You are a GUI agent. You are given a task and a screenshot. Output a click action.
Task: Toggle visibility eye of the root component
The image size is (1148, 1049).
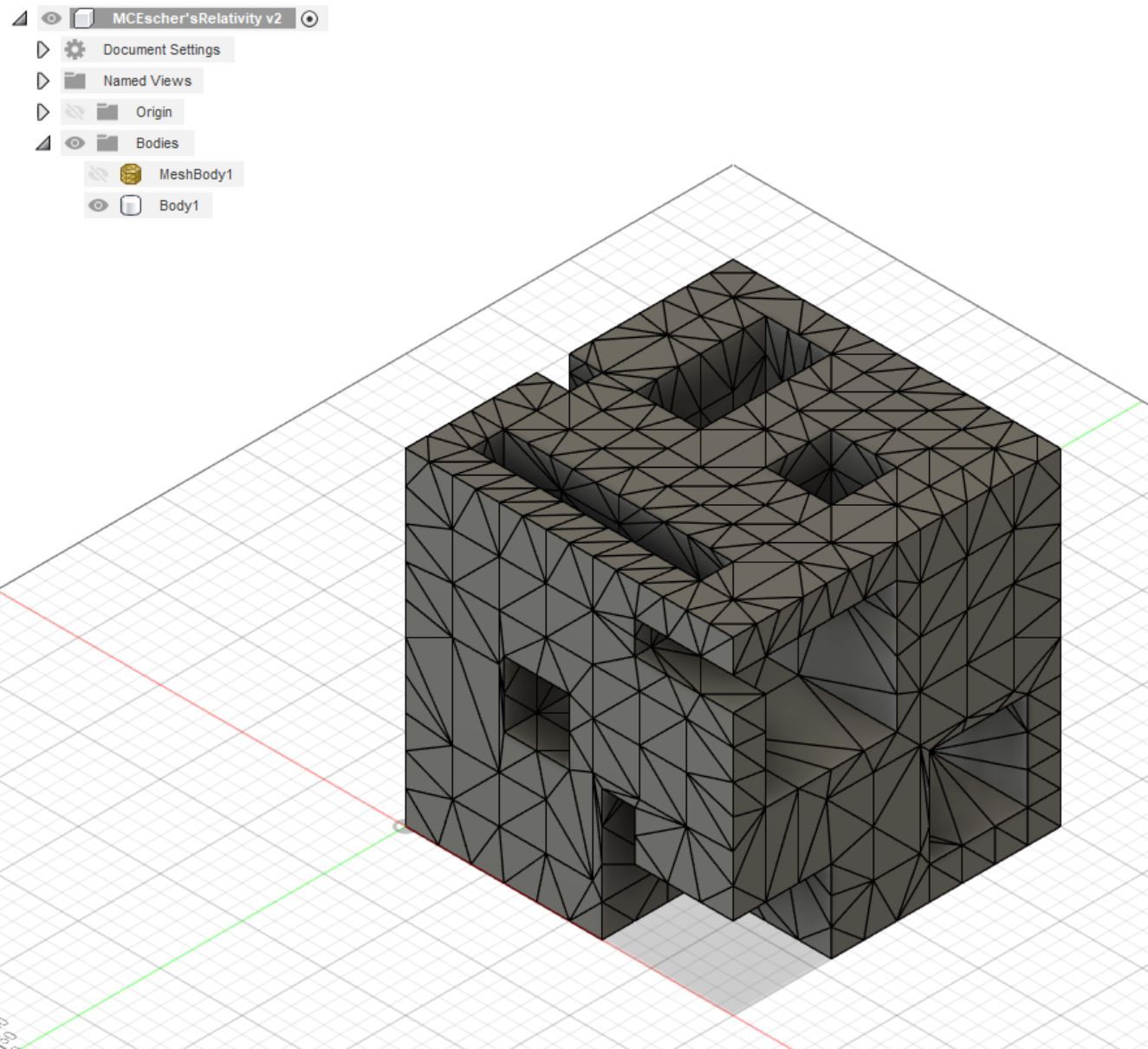click(52, 18)
